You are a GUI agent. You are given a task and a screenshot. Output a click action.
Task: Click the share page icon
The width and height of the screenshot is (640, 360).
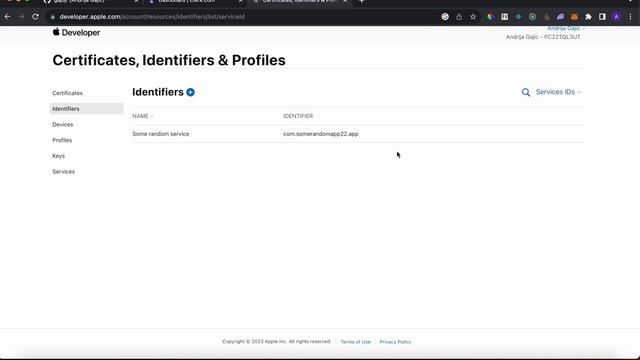point(459,17)
